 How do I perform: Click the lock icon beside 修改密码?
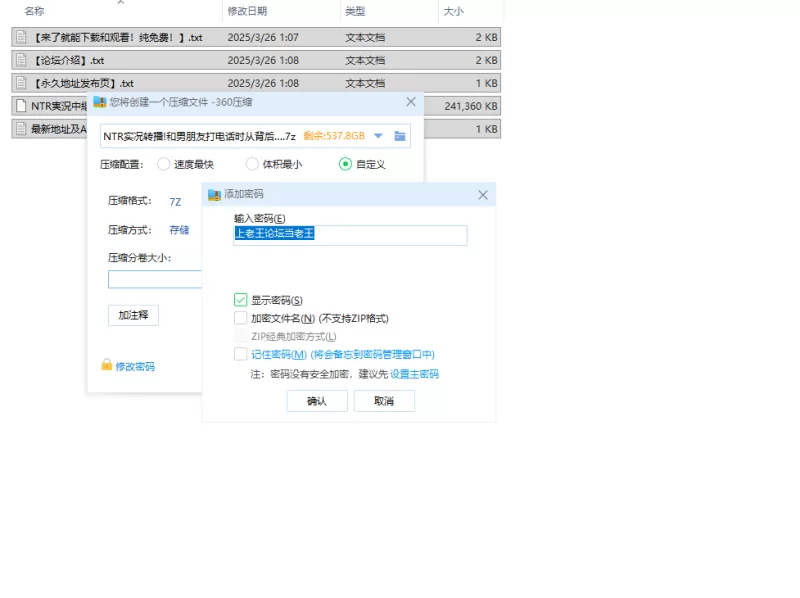(107, 365)
